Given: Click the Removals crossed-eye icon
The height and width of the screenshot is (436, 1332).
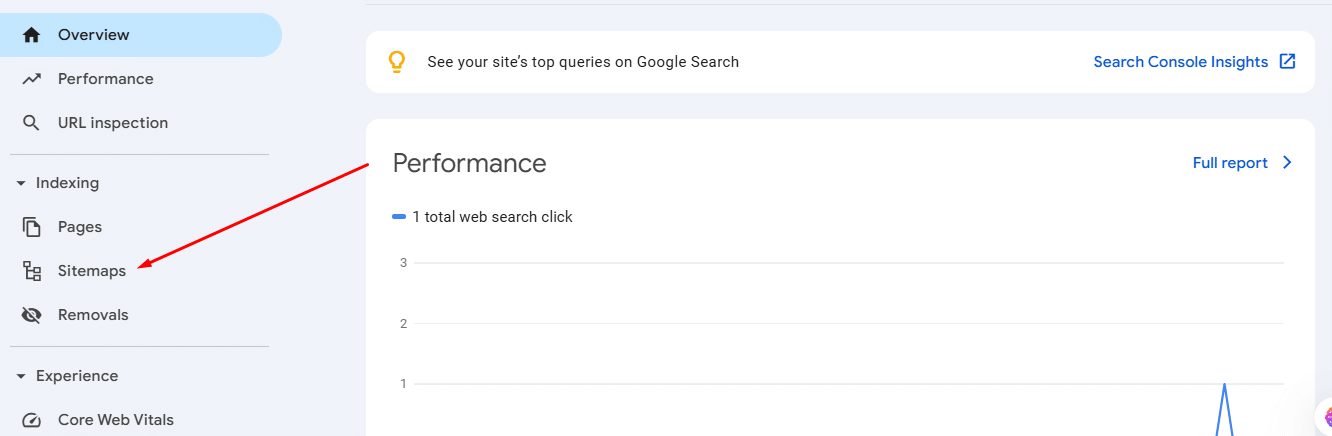Looking at the screenshot, I should 32,315.
